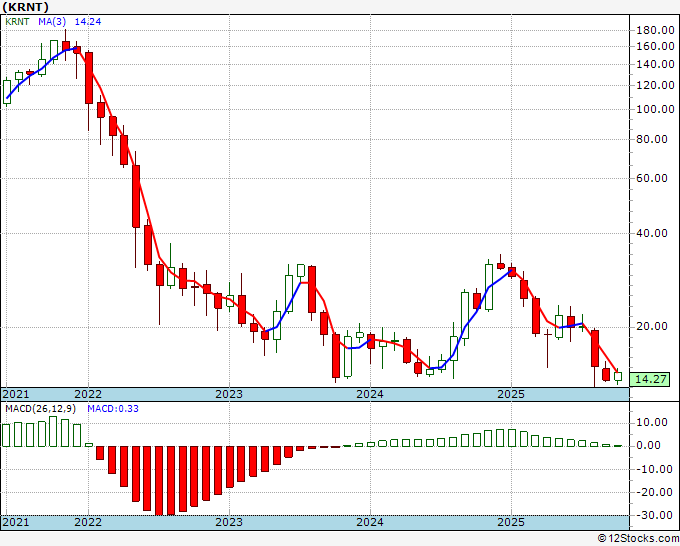Click the MACD(26,12,9) indicator label
680x546 pixels.
[40, 409]
